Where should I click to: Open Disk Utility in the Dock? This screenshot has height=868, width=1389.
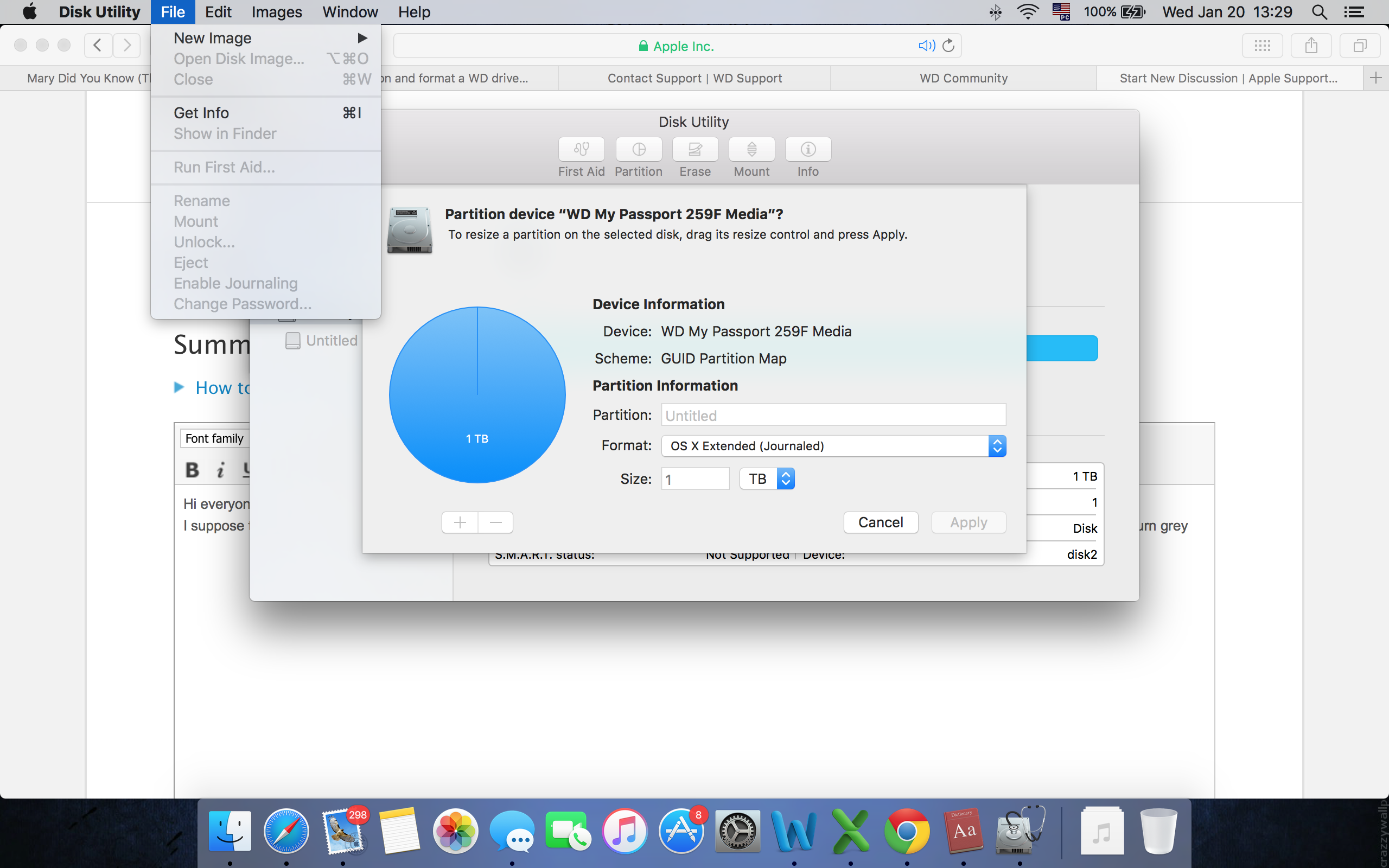[1019, 831]
